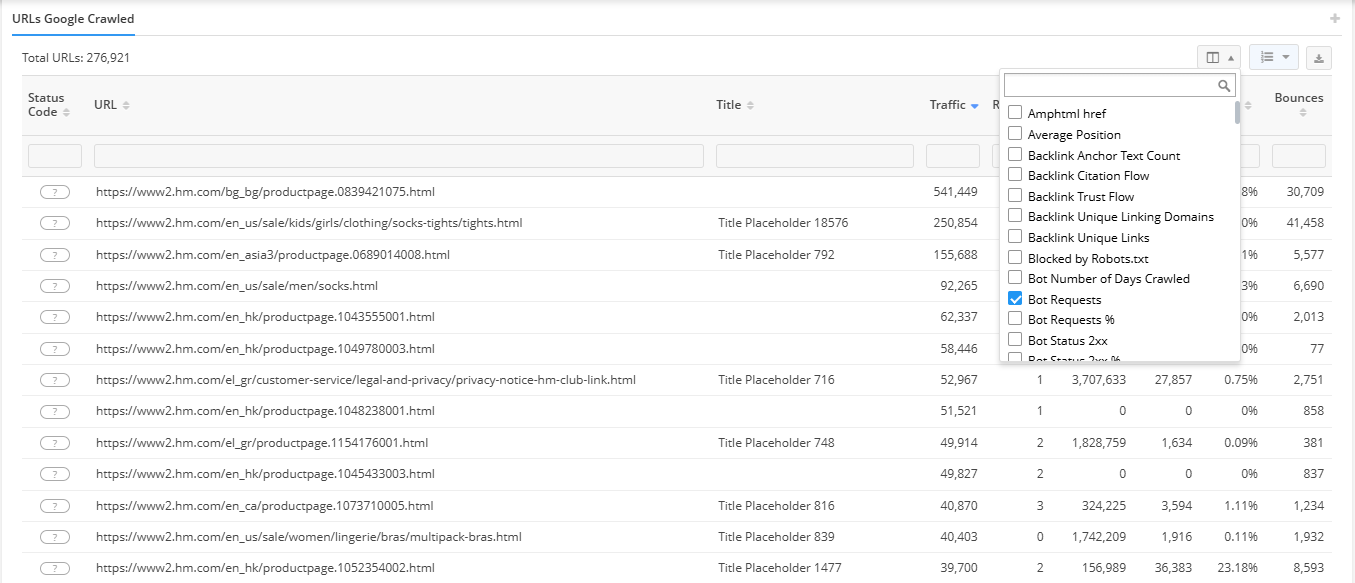Click the download export icon

point(1319,58)
